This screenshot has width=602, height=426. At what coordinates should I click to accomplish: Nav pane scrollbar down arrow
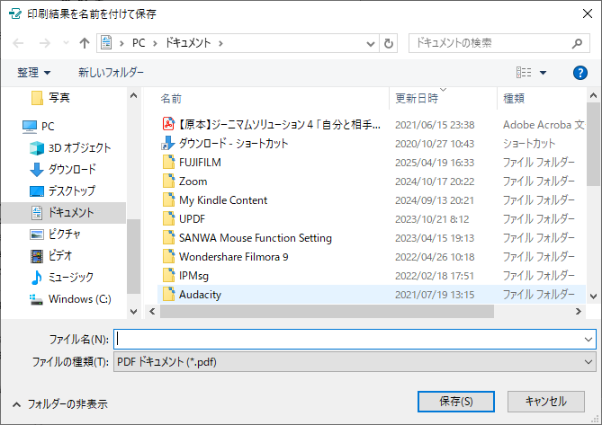tap(133, 311)
